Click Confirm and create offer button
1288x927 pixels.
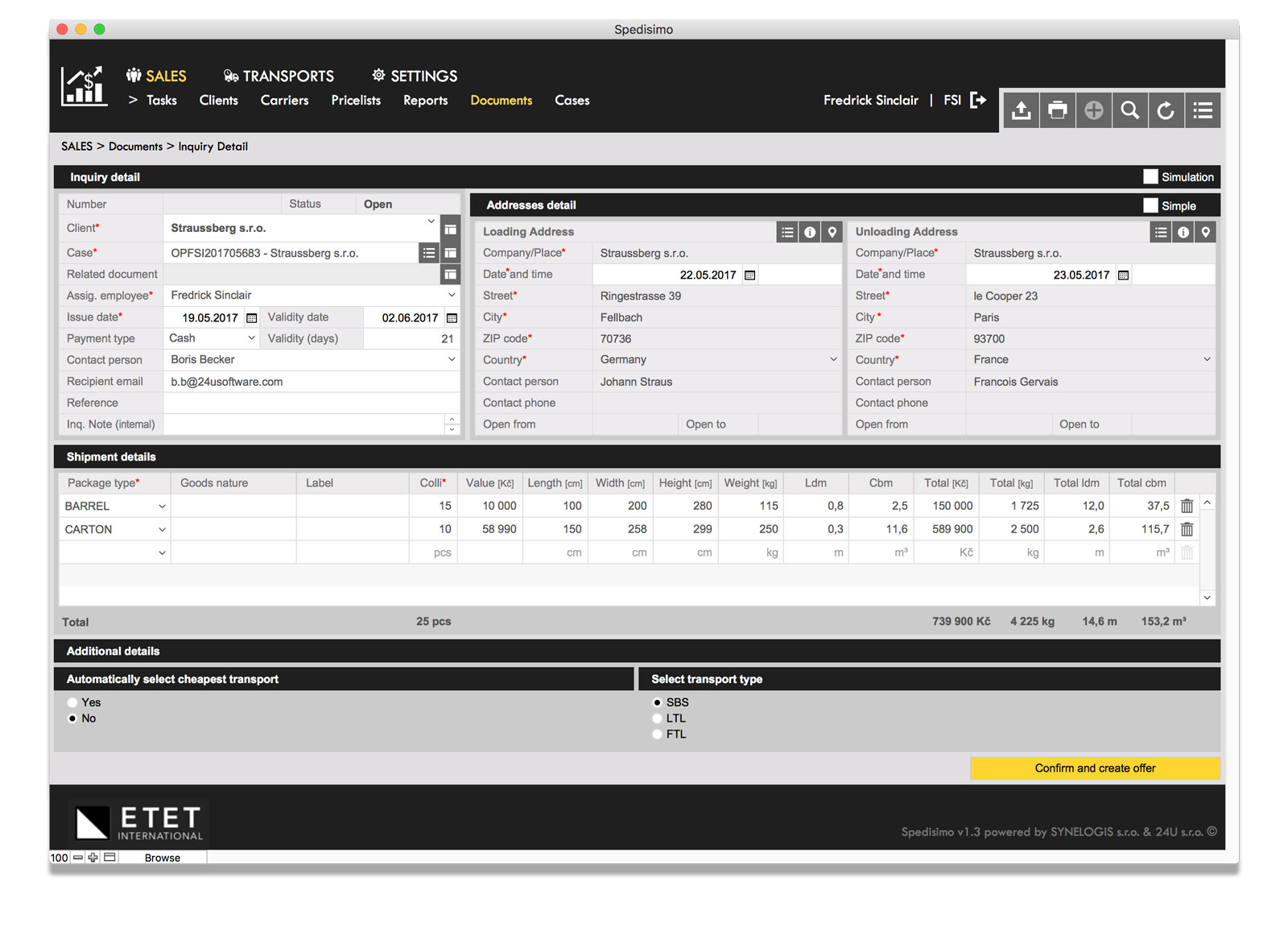pyautogui.click(x=1094, y=768)
